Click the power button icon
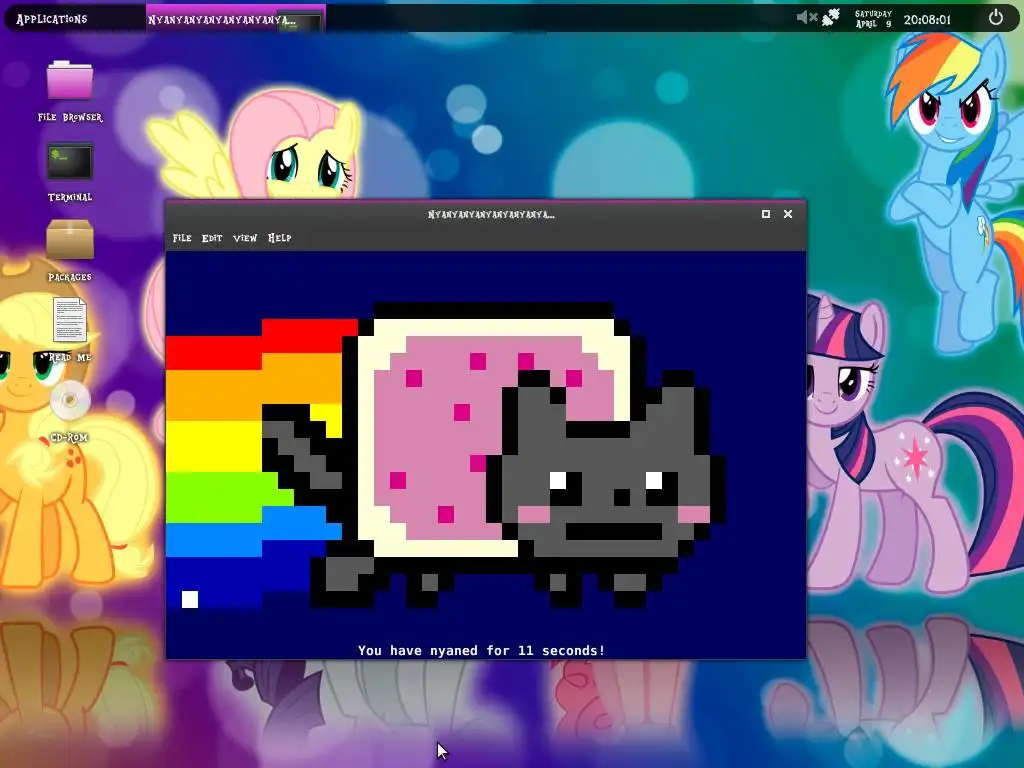Image resolution: width=1024 pixels, height=768 pixels. point(995,18)
